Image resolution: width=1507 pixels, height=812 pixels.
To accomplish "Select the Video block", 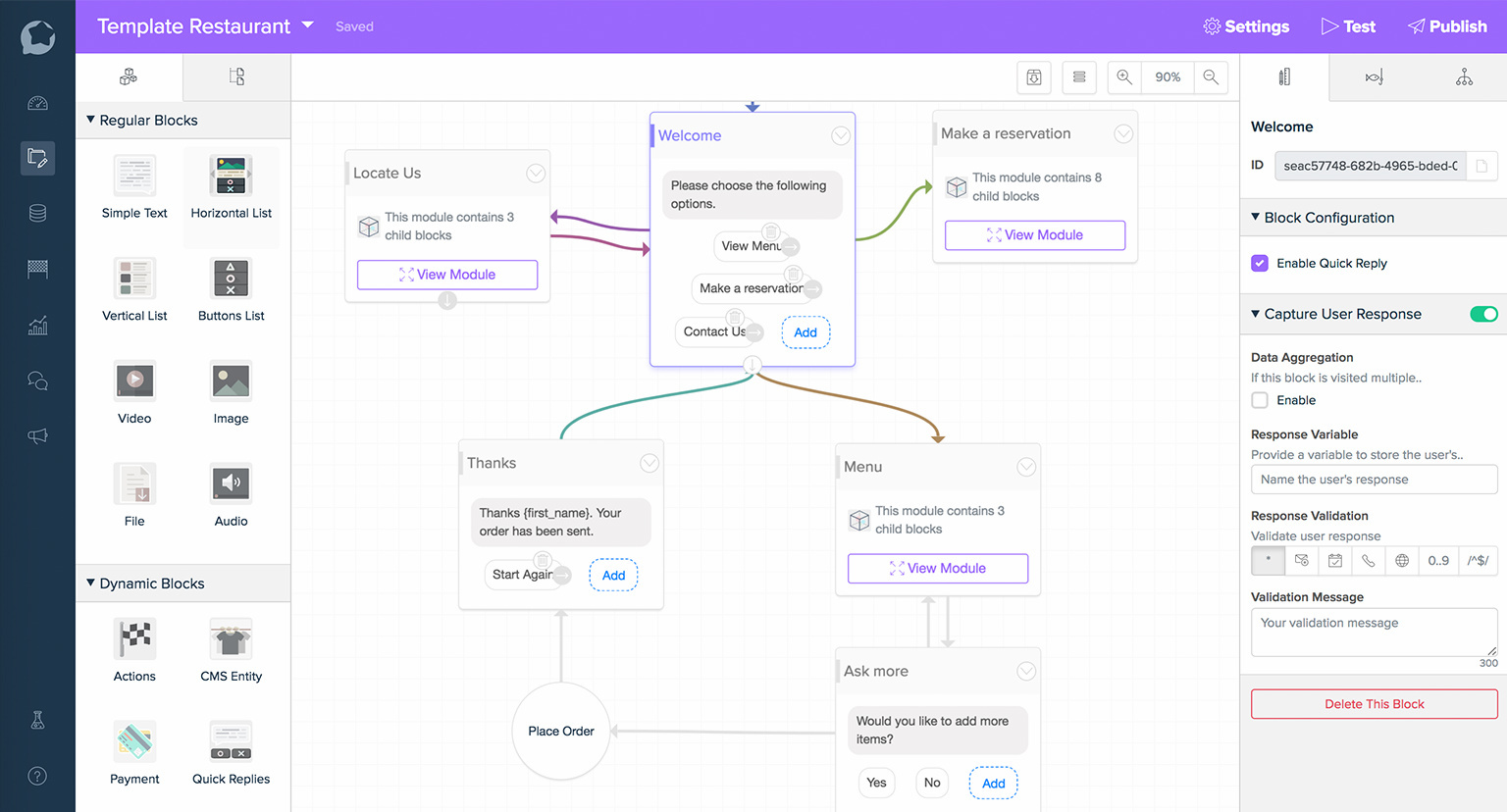I will click(x=134, y=392).
